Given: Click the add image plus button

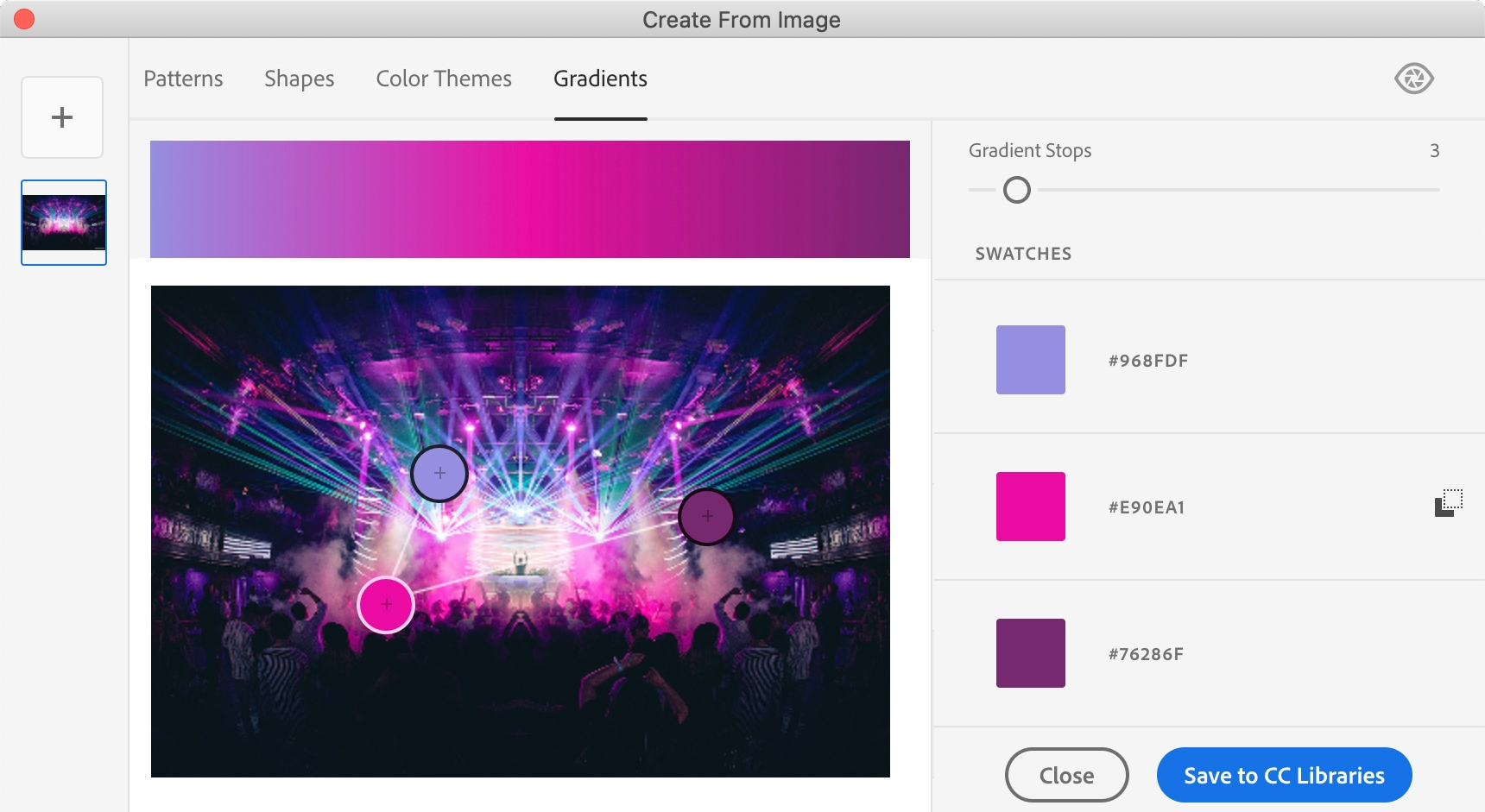Looking at the screenshot, I should click(62, 117).
